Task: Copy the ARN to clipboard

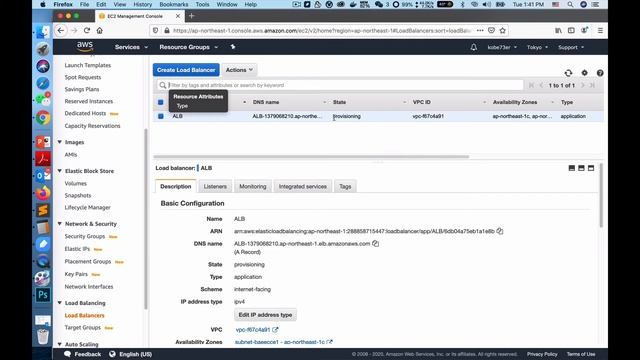Action: pyautogui.click(x=500, y=231)
